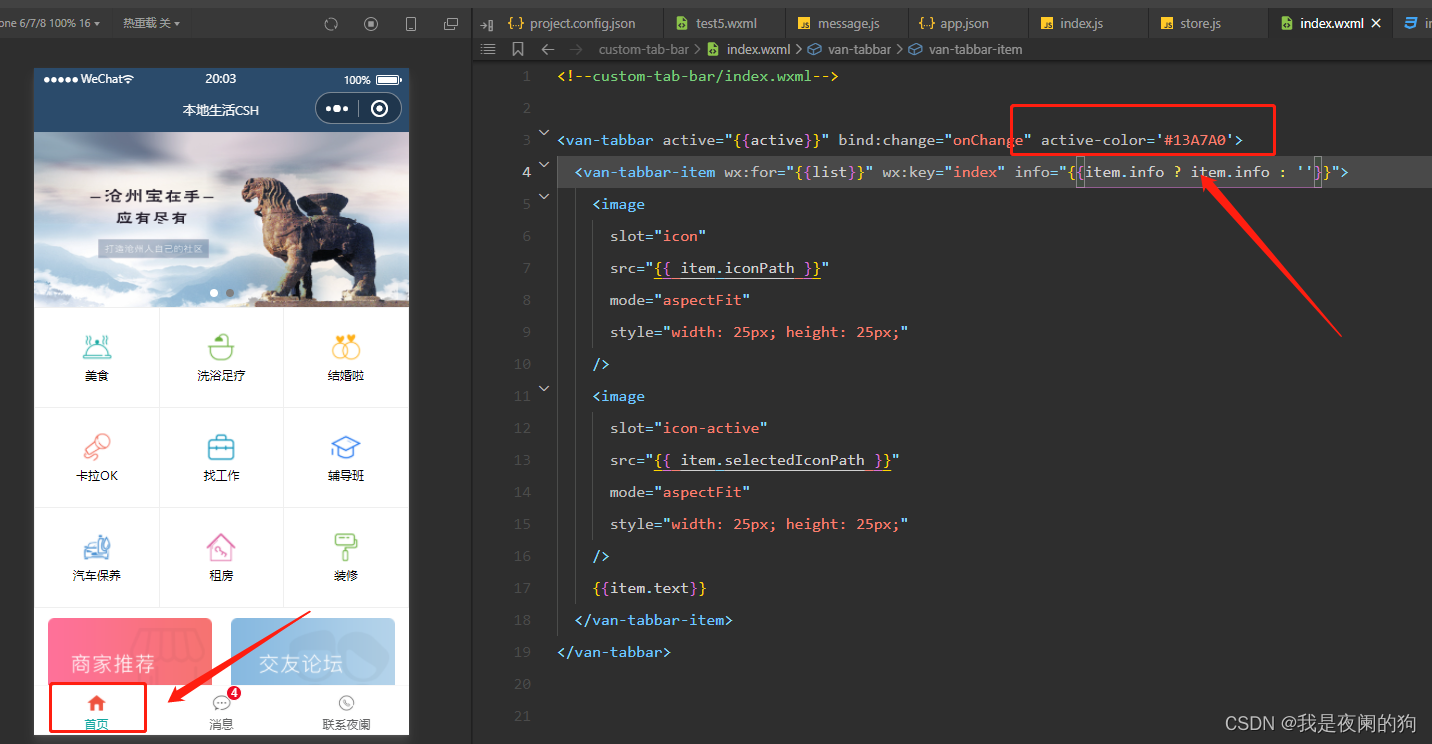Navigate back with editor left arrow
1432x744 pixels.
tap(547, 49)
